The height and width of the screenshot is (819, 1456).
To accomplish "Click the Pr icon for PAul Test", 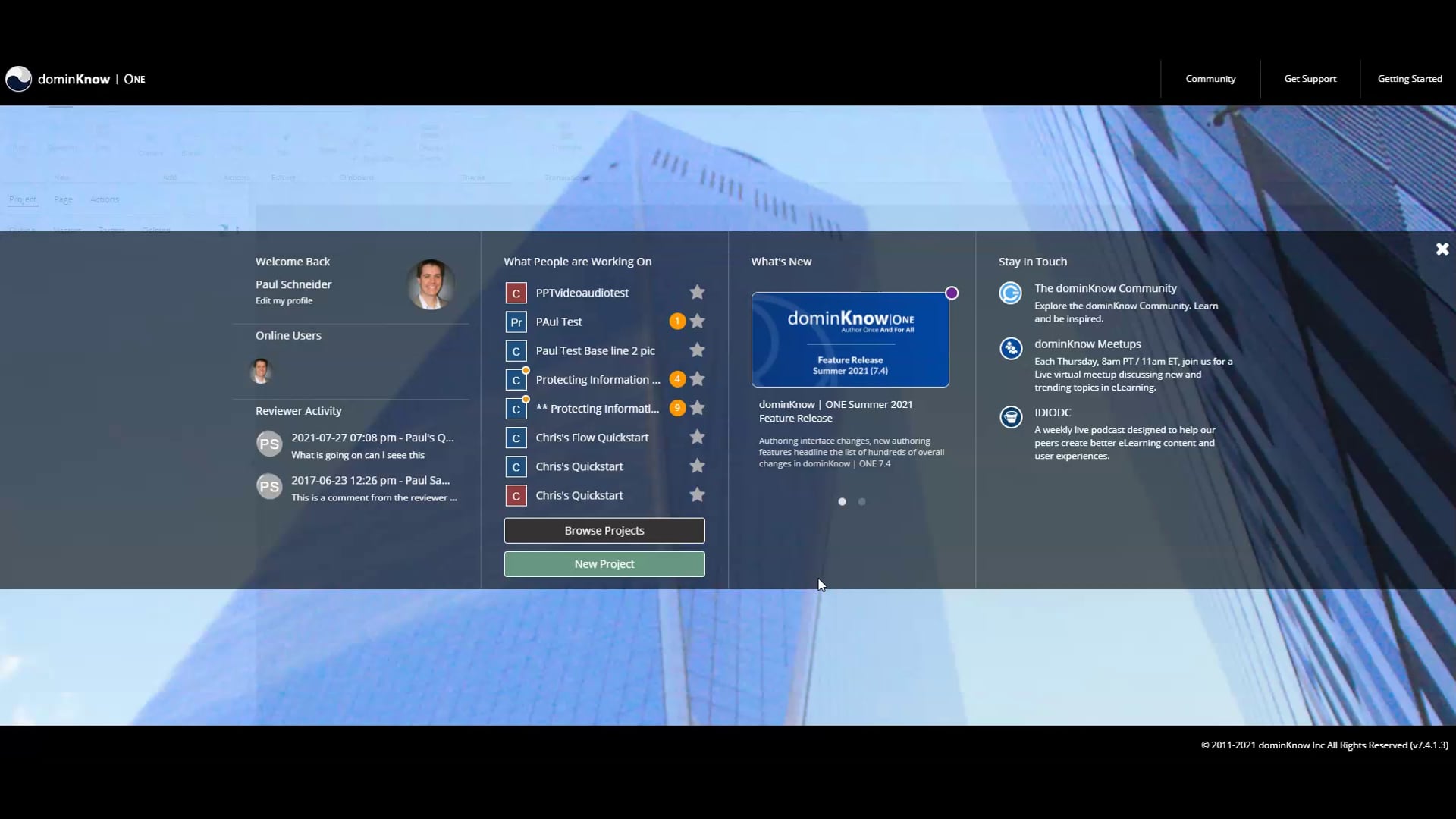I will [x=516, y=322].
